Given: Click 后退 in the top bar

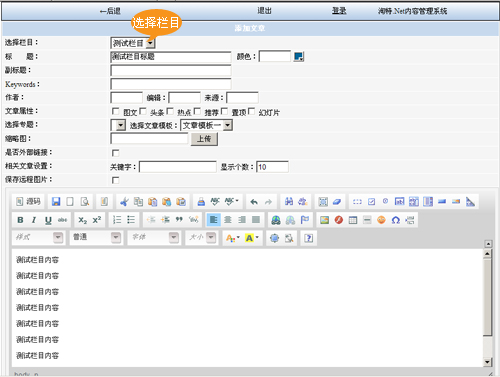Looking at the screenshot, I should click(x=110, y=11).
